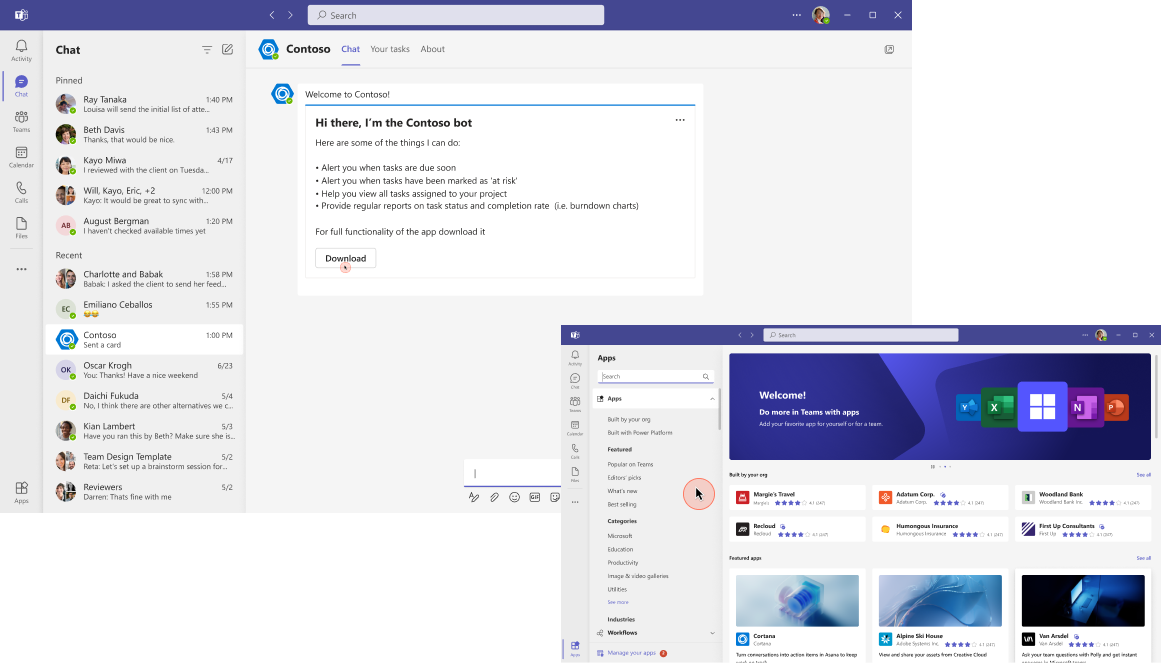Select the Chat tab in Contoso header
Image resolution: width=1161 pixels, height=663 pixels.
click(350, 49)
